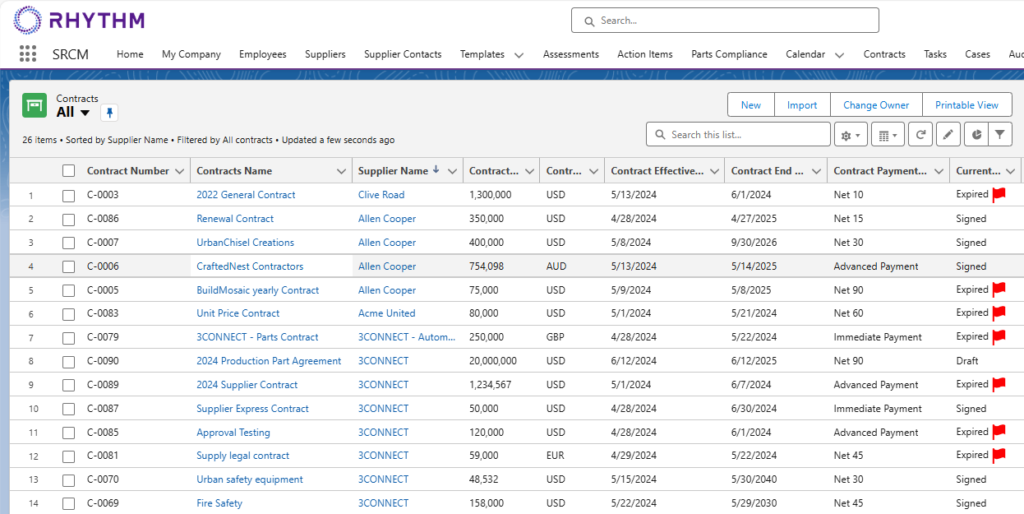This screenshot has height=514, width=1024.
Task: Check the box for contract C-0003
Action: [x=69, y=195]
